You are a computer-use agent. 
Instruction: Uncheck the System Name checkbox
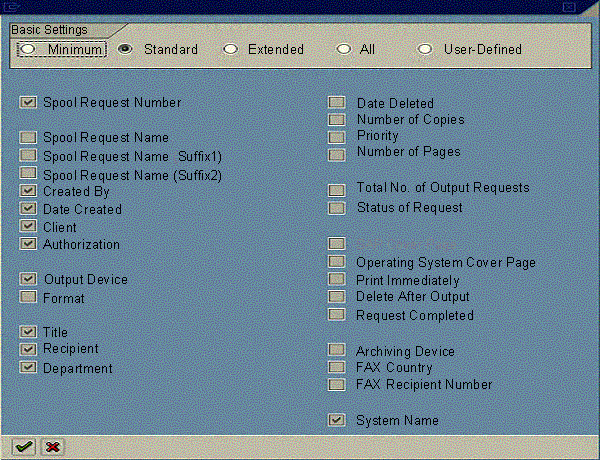337,421
